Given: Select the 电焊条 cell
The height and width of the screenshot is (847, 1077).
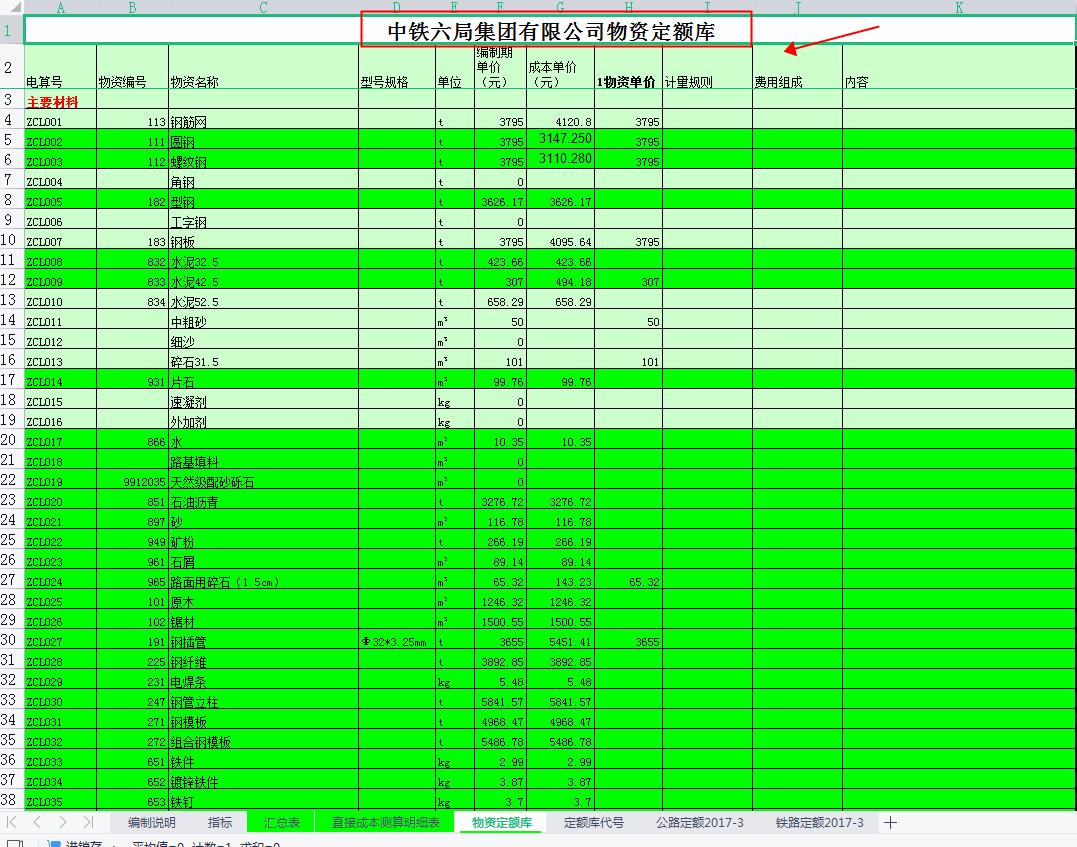Looking at the screenshot, I should tap(264, 681).
